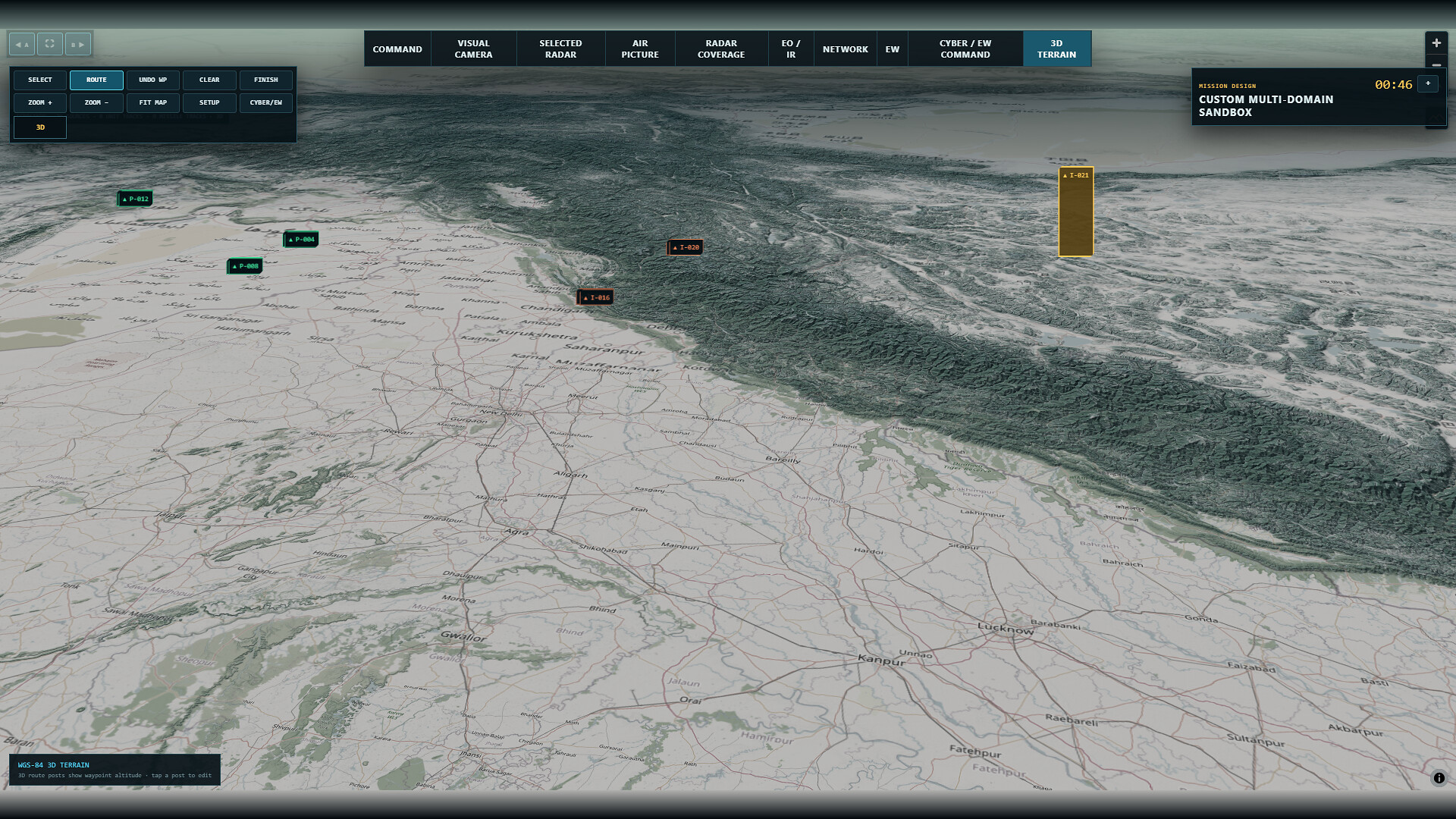
Task: Activate the ROUTE drawing mode
Action: click(96, 80)
